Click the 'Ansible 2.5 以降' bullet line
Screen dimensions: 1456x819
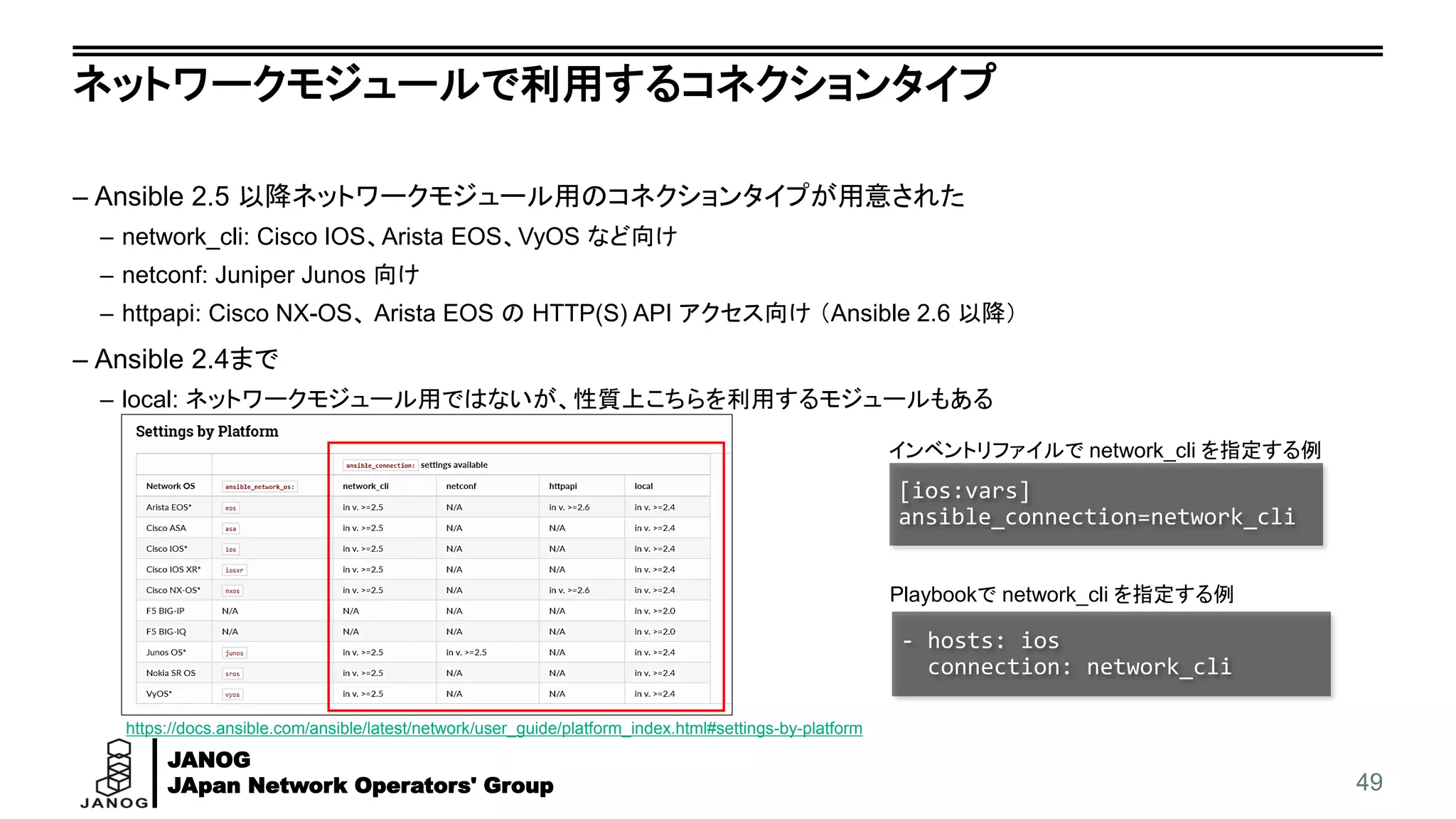pos(518,196)
